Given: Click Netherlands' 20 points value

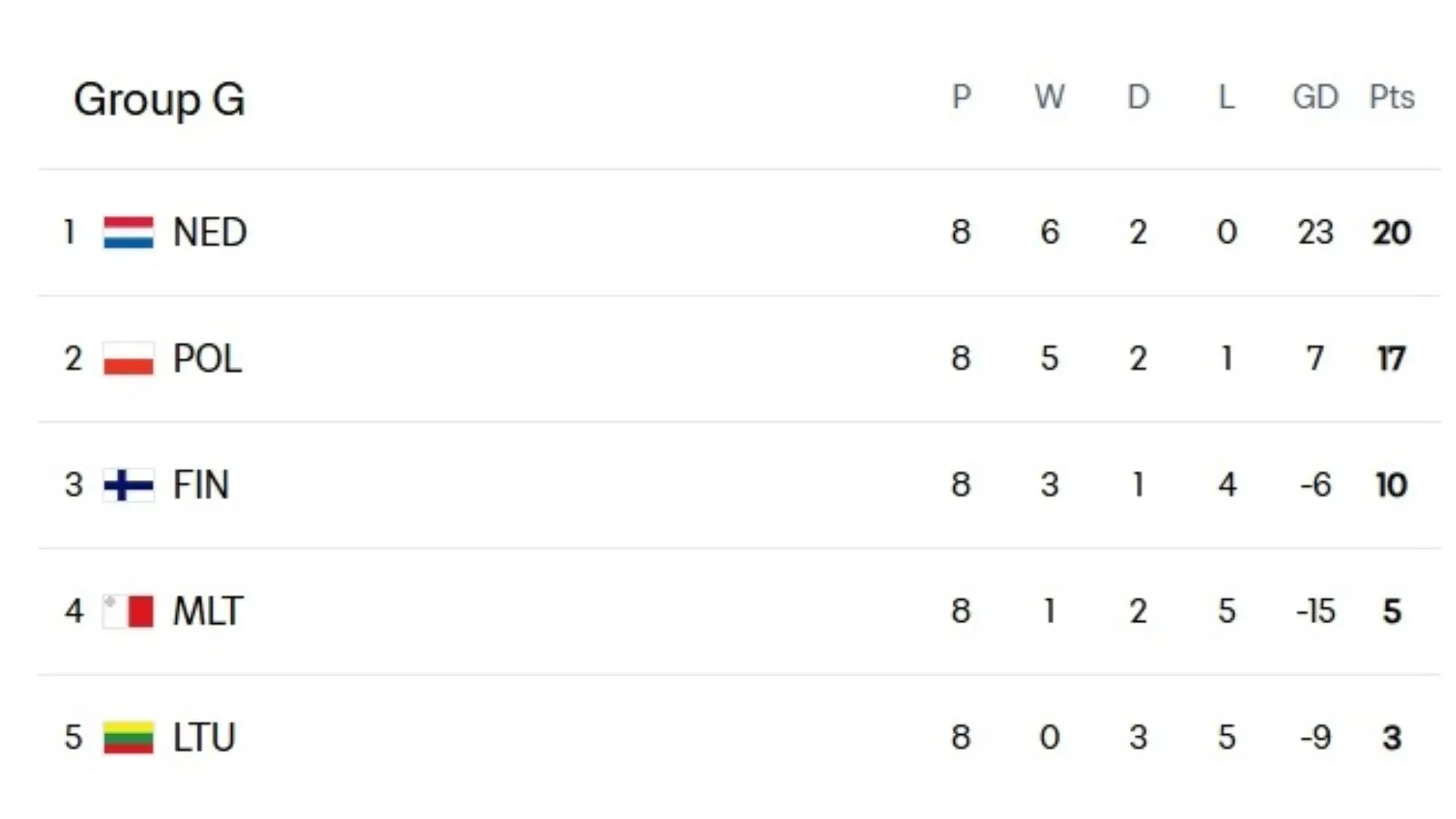Looking at the screenshot, I should (x=1392, y=232).
